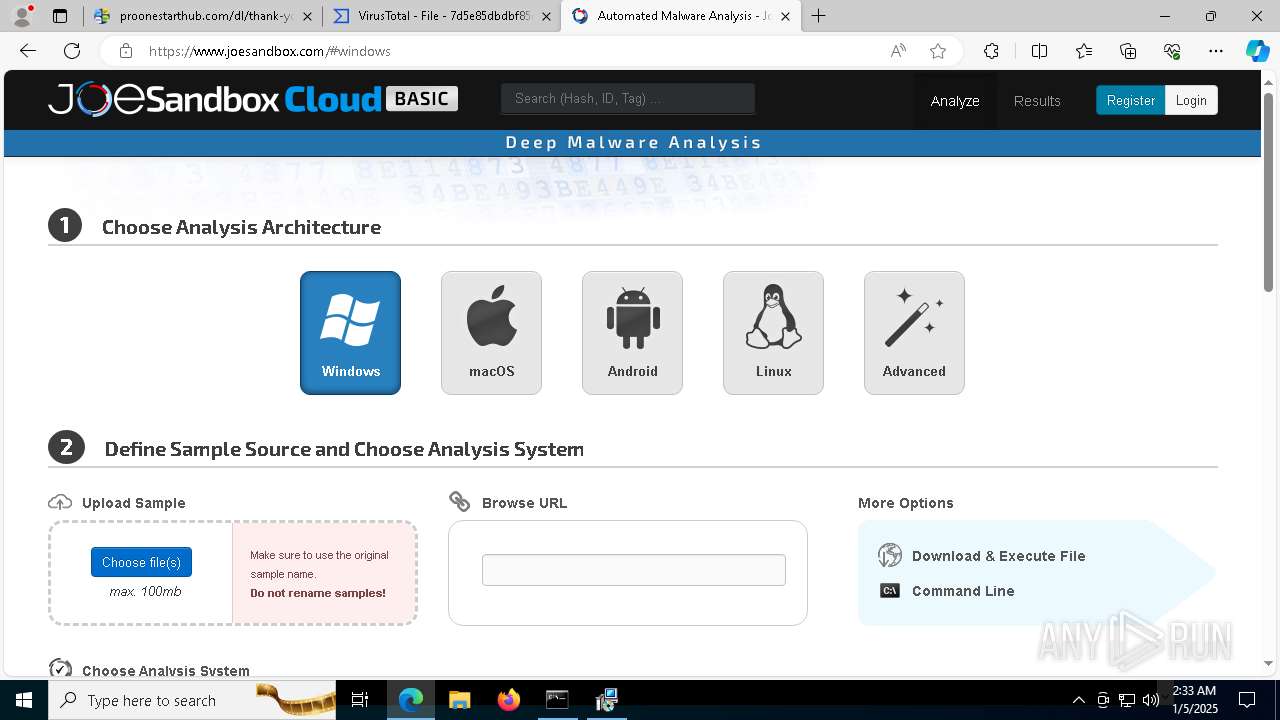Viewport: 1280px width, 720px height.
Task: Open the Command Line option
Action: click(x=947, y=591)
